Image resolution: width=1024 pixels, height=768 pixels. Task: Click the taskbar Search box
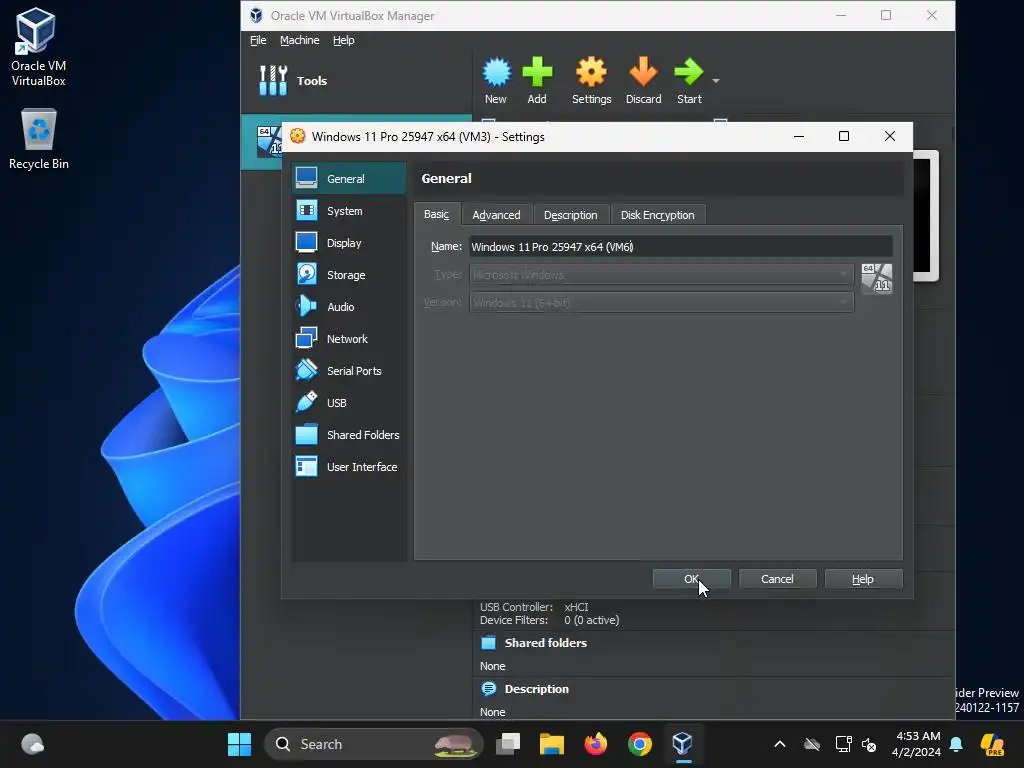click(374, 744)
